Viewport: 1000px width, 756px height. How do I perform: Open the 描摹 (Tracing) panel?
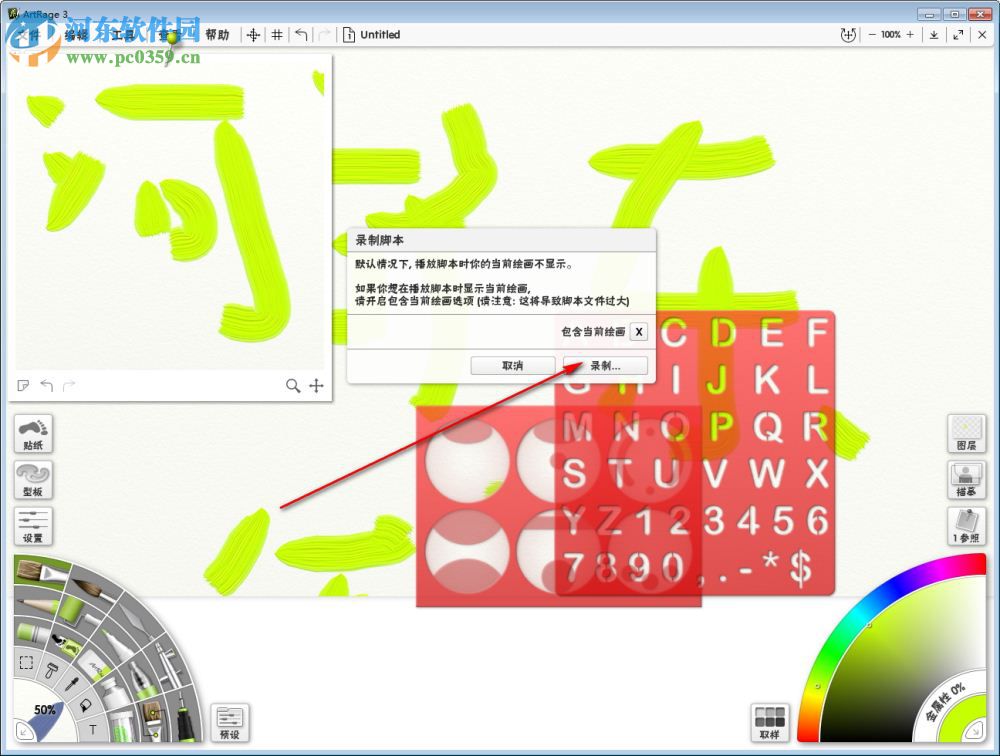click(966, 478)
